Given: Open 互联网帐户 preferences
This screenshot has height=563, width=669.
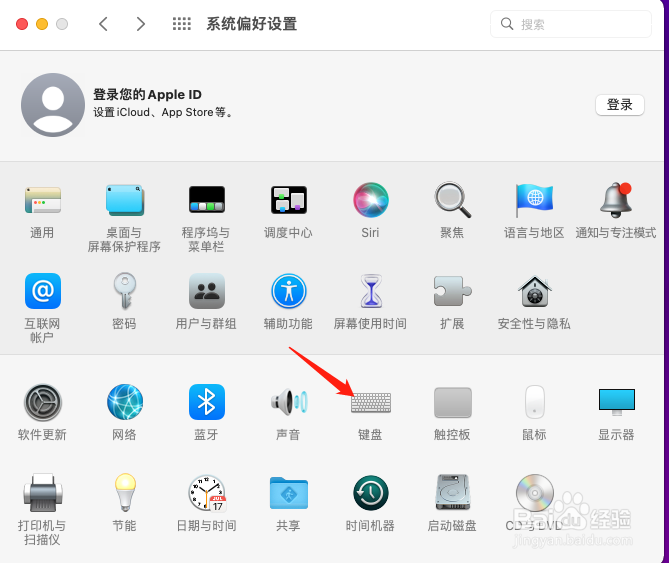Looking at the screenshot, I should click(x=43, y=291).
